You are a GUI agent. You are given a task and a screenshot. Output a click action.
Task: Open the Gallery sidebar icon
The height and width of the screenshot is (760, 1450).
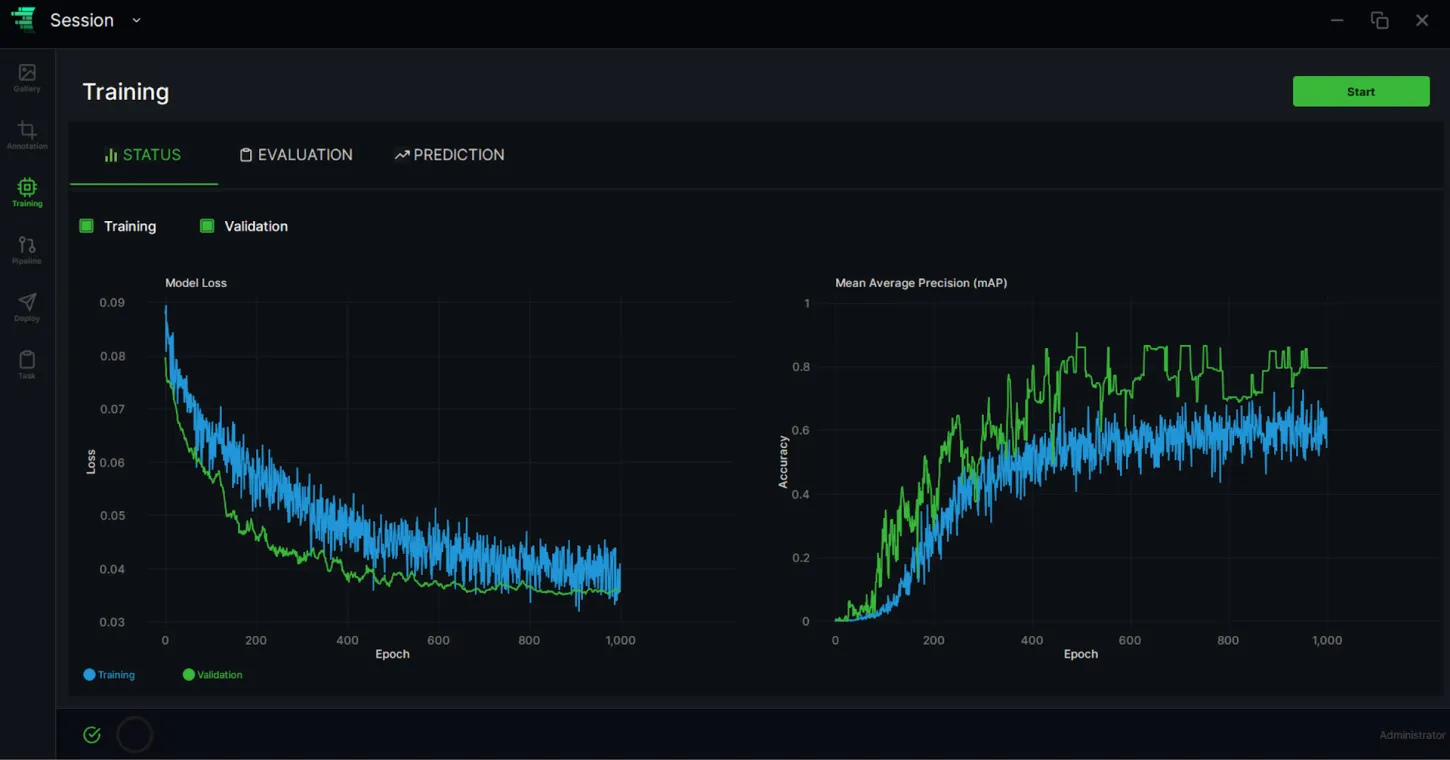27,77
